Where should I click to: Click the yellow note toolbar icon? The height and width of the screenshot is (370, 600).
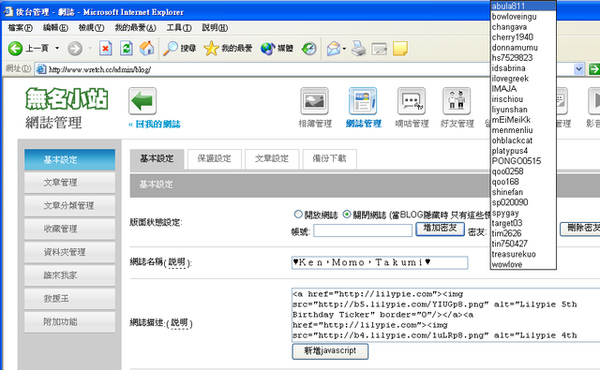pyautogui.click(x=400, y=48)
